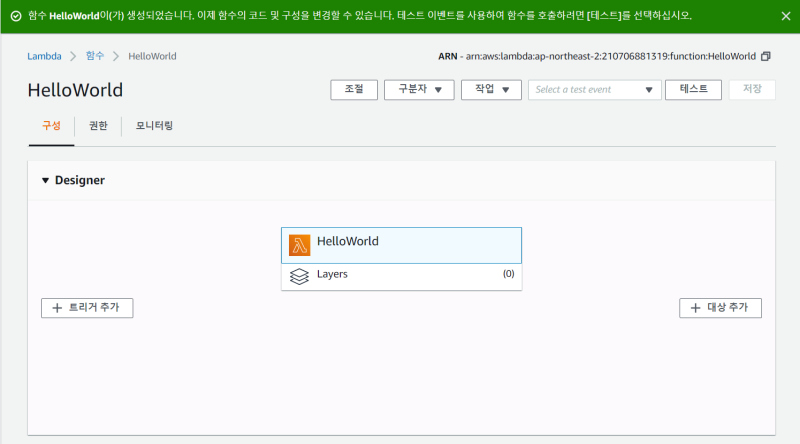The image size is (800, 444).
Task: Click the 테스트 button
Action: click(x=693, y=90)
